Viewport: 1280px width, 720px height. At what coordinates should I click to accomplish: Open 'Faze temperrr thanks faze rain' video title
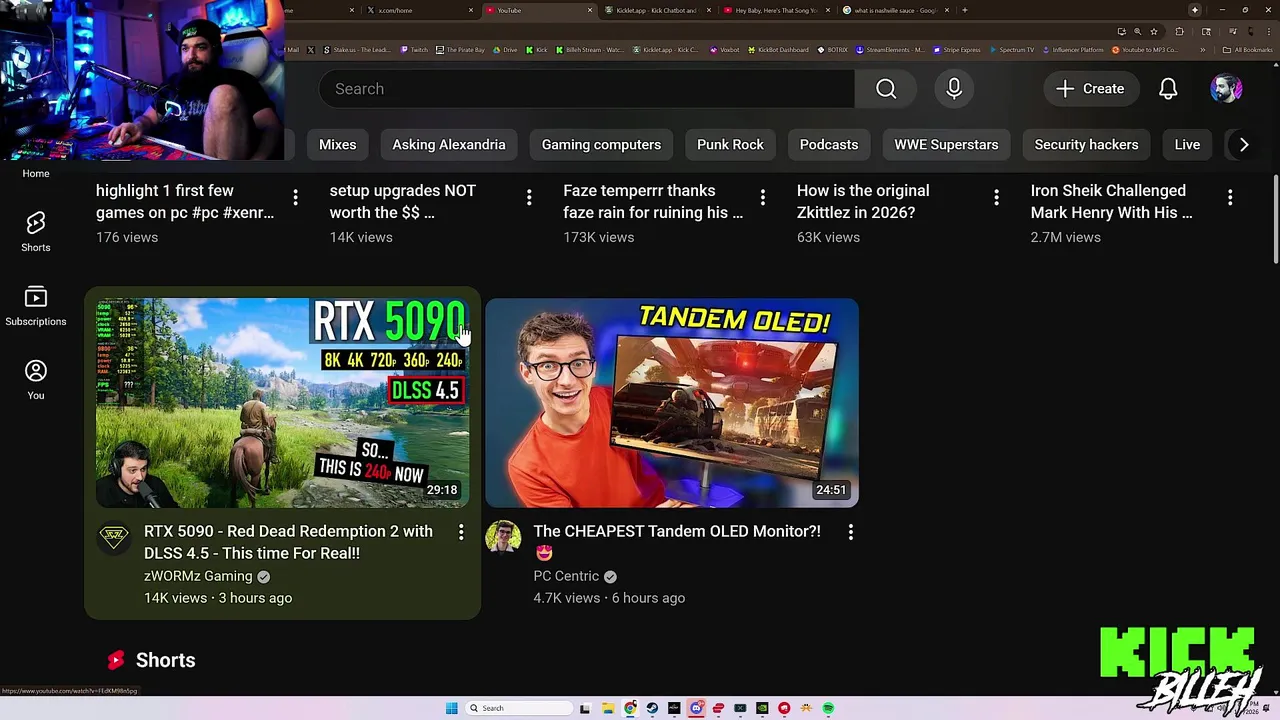(x=653, y=201)
